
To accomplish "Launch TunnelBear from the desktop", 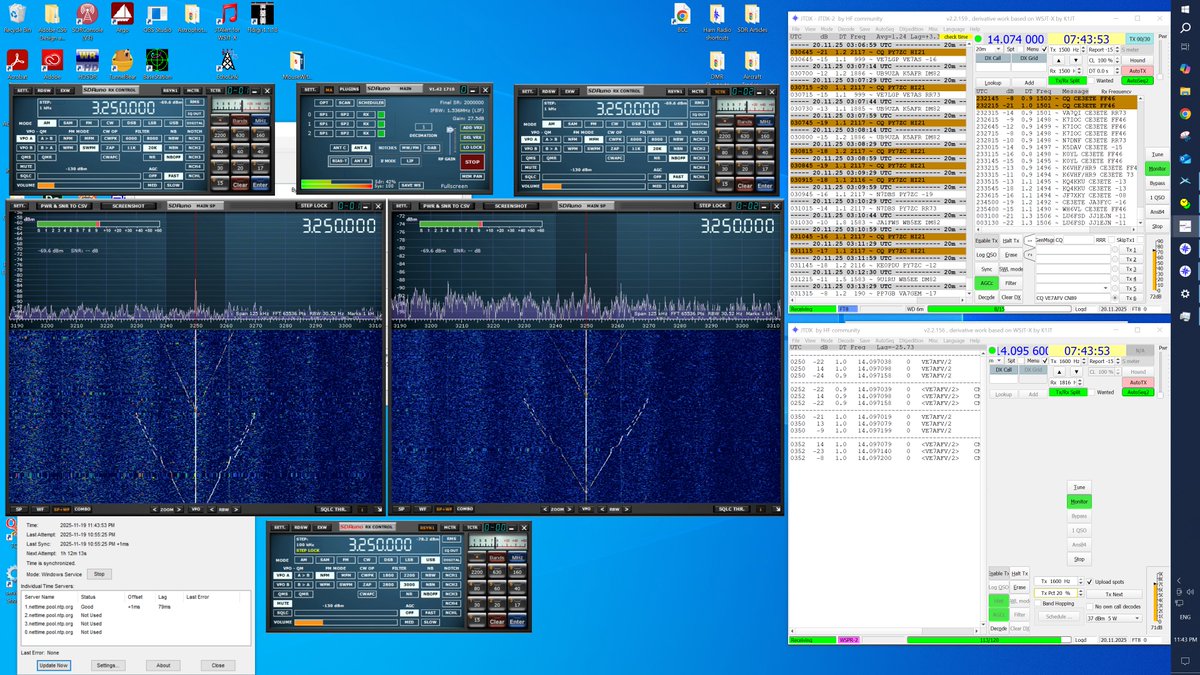I will (x=122, y=61).
